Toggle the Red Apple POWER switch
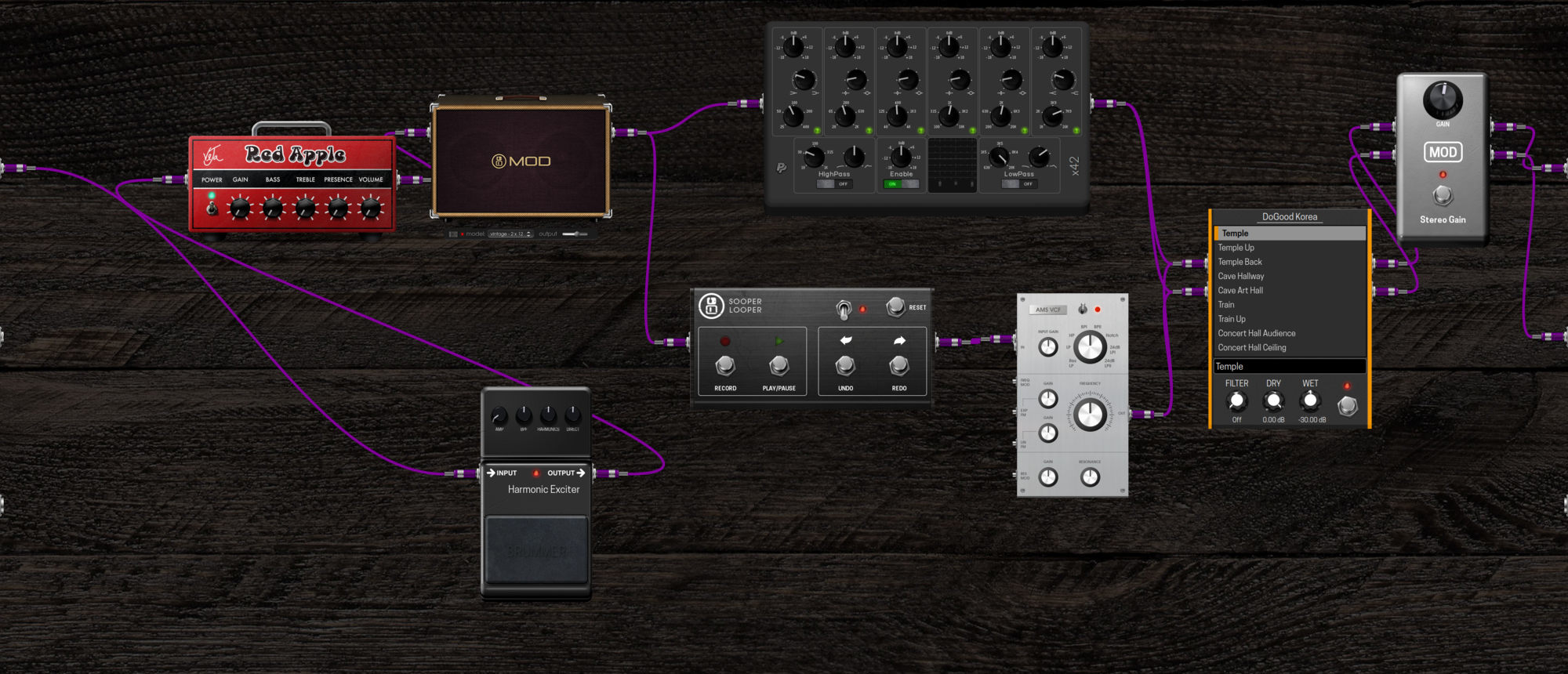This screenshot has height=674, width=1568. (x=211, y=208)
